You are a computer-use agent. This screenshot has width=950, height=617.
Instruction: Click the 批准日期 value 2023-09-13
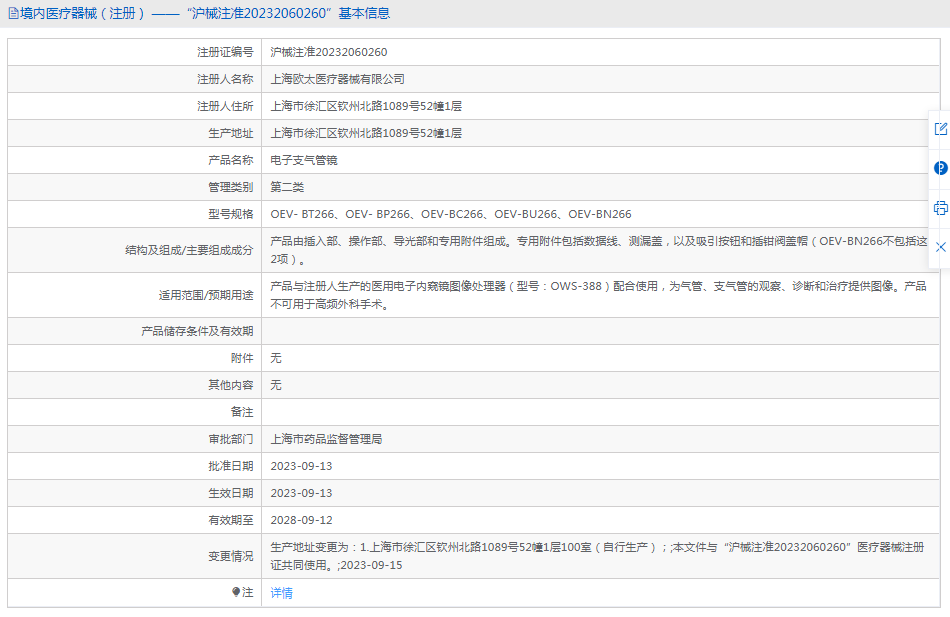coord(301,466)
